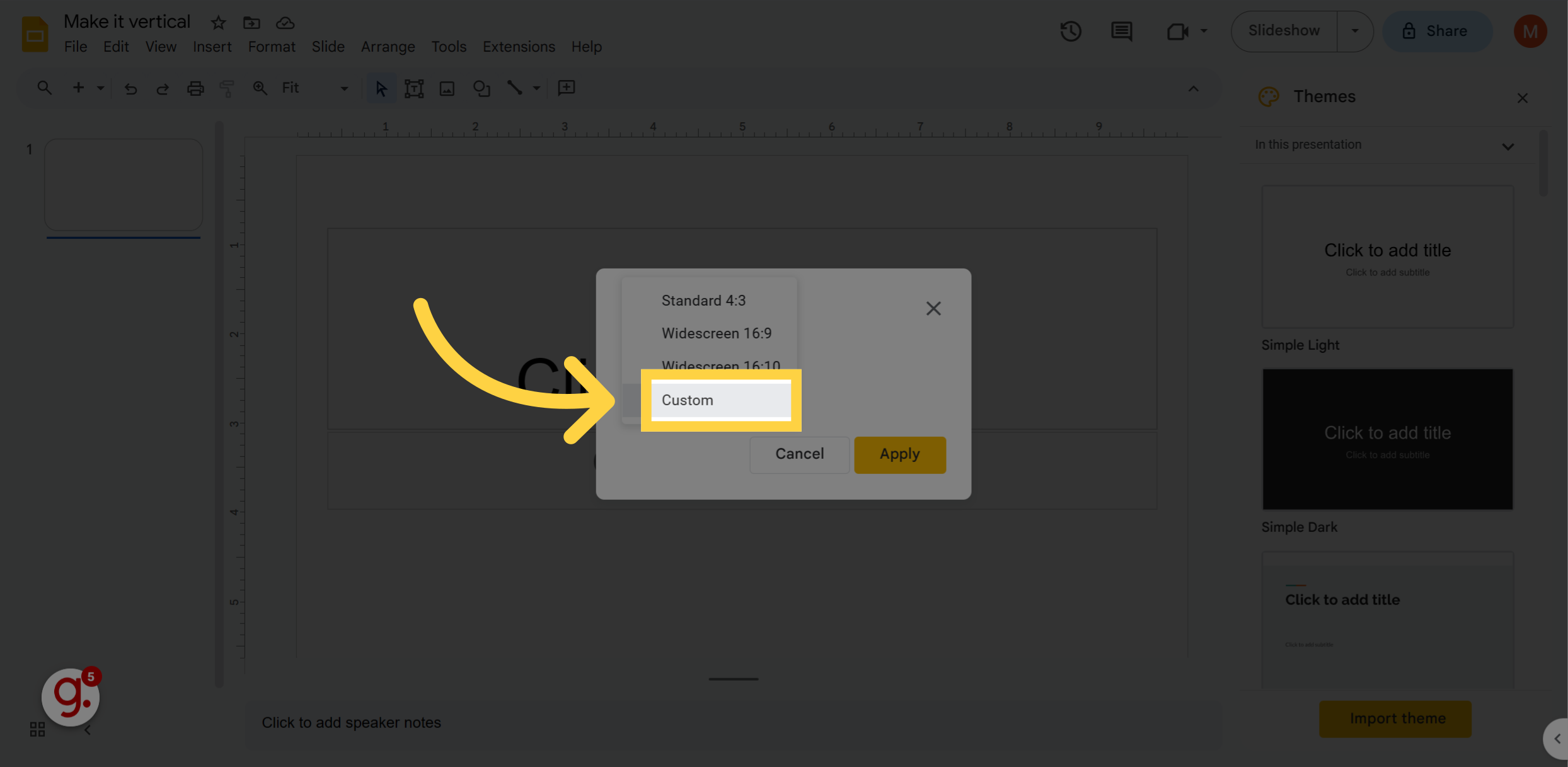Select the Shape tool
The height and width of the screenshot is (767, 1568).
(x=481, y=88)
